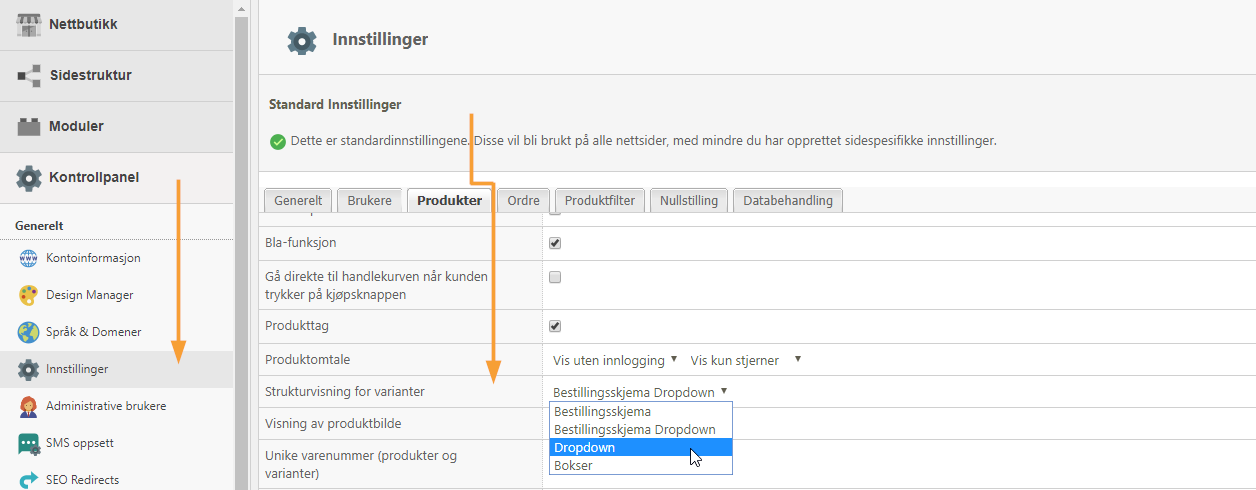Open the SEO Redirects arrow icon
The image size is (1256, 490).
click(x=28, y=480)
